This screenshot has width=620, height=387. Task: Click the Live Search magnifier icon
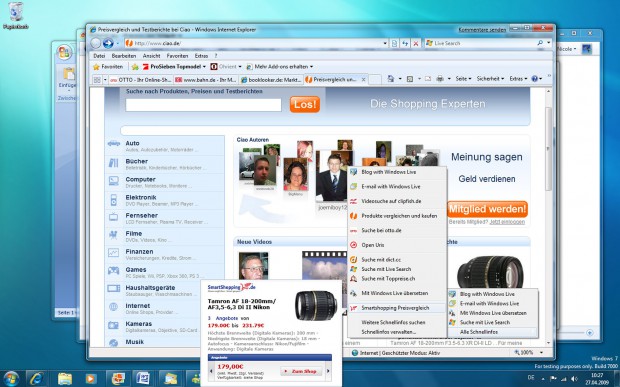point(540,43)
